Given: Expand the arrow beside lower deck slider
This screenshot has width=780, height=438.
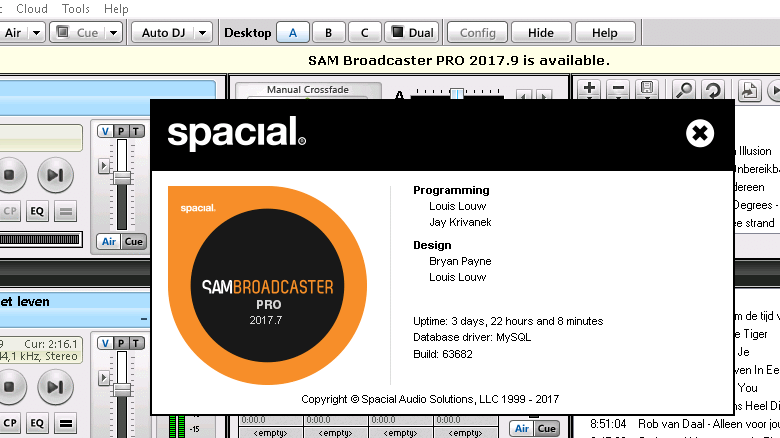Looking at the screenshot, I should [103, 378].
